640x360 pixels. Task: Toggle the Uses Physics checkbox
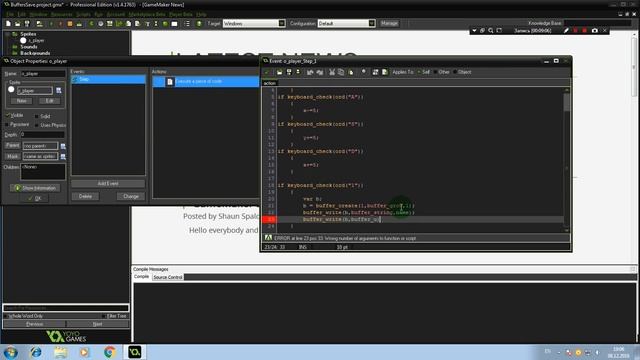tap(37, 125)
